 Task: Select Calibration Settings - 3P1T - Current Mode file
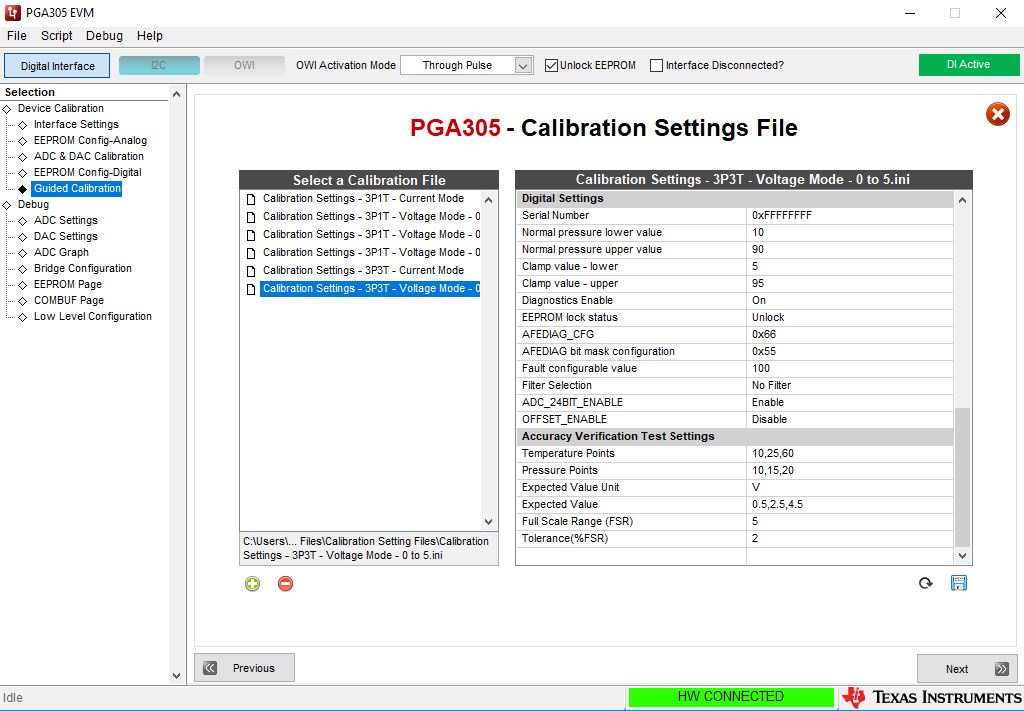coord(363,198)
